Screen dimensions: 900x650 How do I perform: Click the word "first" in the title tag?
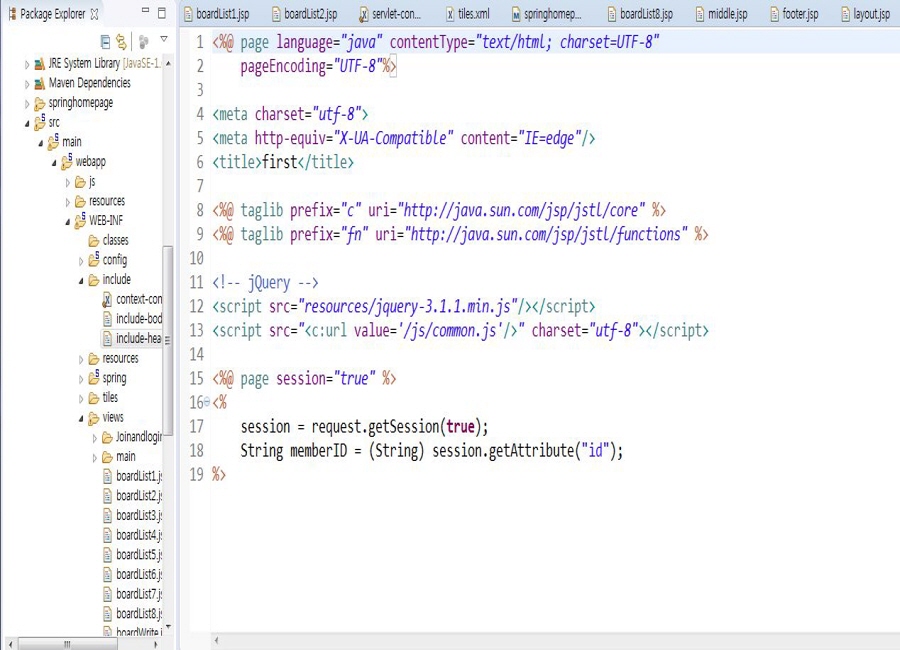point(280,162)
